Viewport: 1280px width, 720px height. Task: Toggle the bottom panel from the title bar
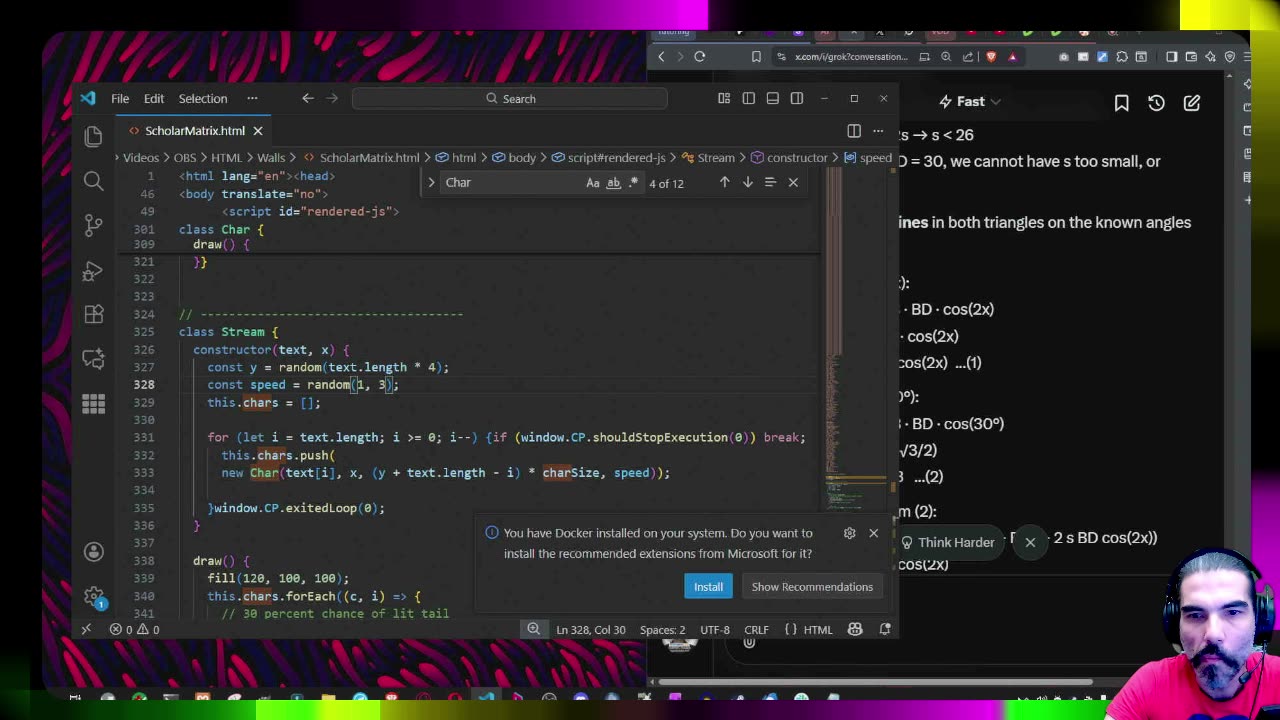(772, 98)
